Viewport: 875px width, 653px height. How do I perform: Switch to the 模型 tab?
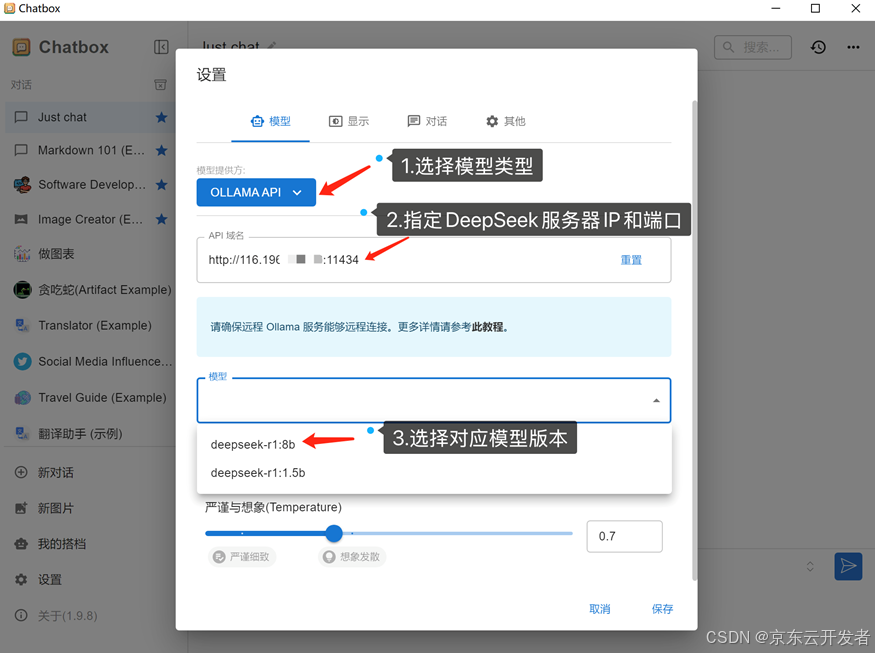click(271, 122)
